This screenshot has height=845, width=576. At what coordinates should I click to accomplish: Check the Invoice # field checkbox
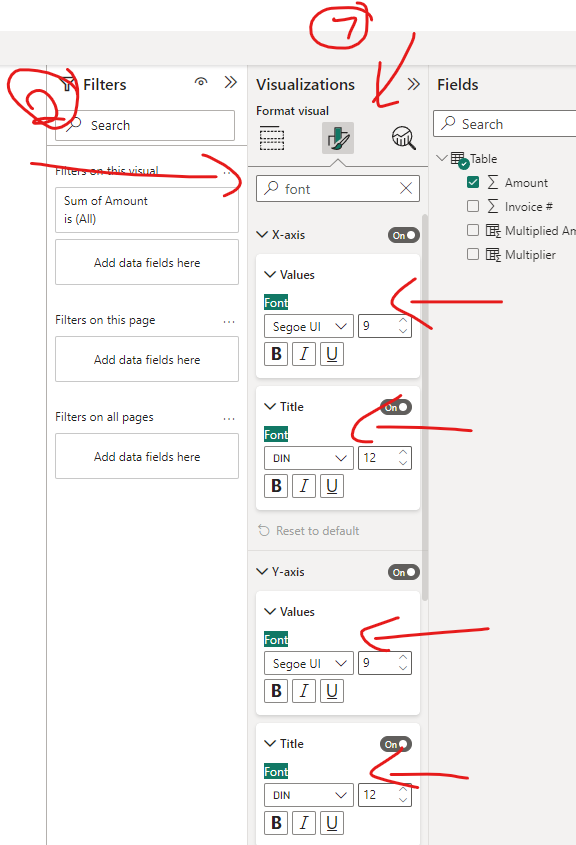[x=473, y=206]
